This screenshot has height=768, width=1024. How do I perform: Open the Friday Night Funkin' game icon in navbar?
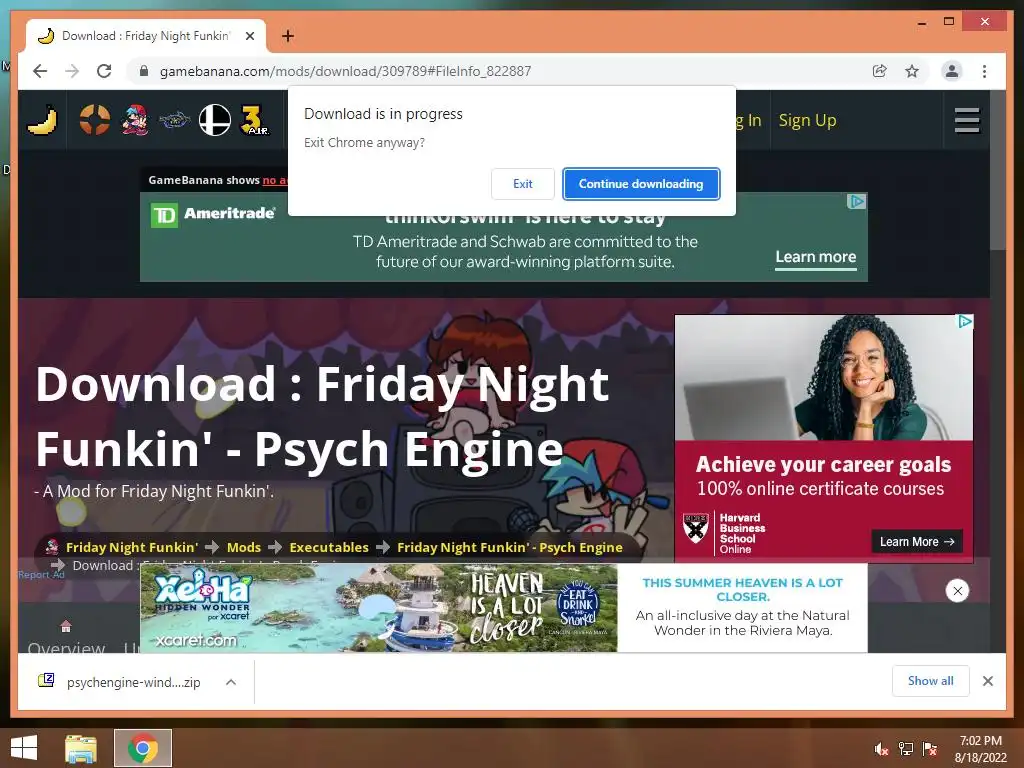(x=135, y=120)
